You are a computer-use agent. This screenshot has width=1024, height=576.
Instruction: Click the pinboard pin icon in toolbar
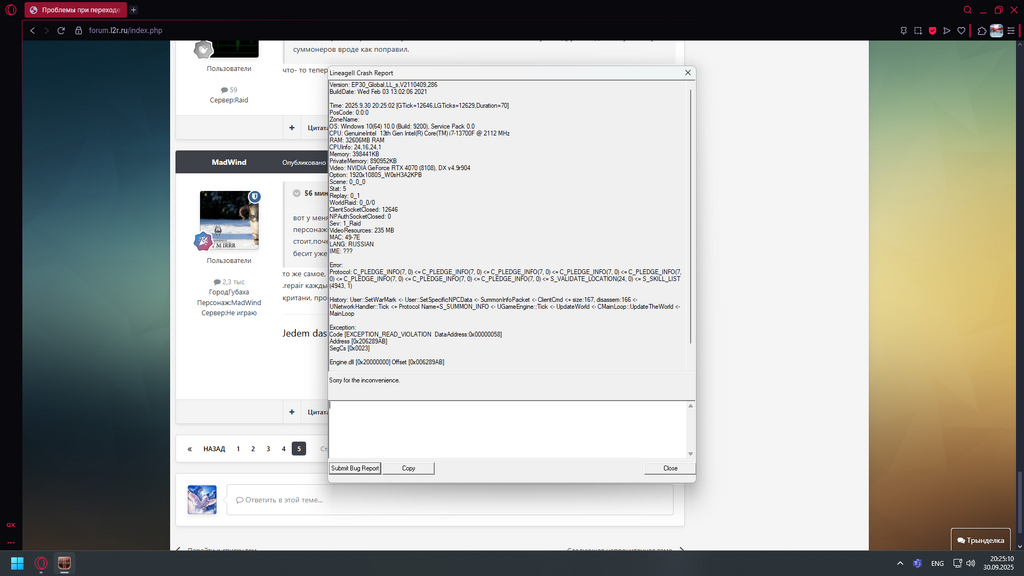point(904,31)
